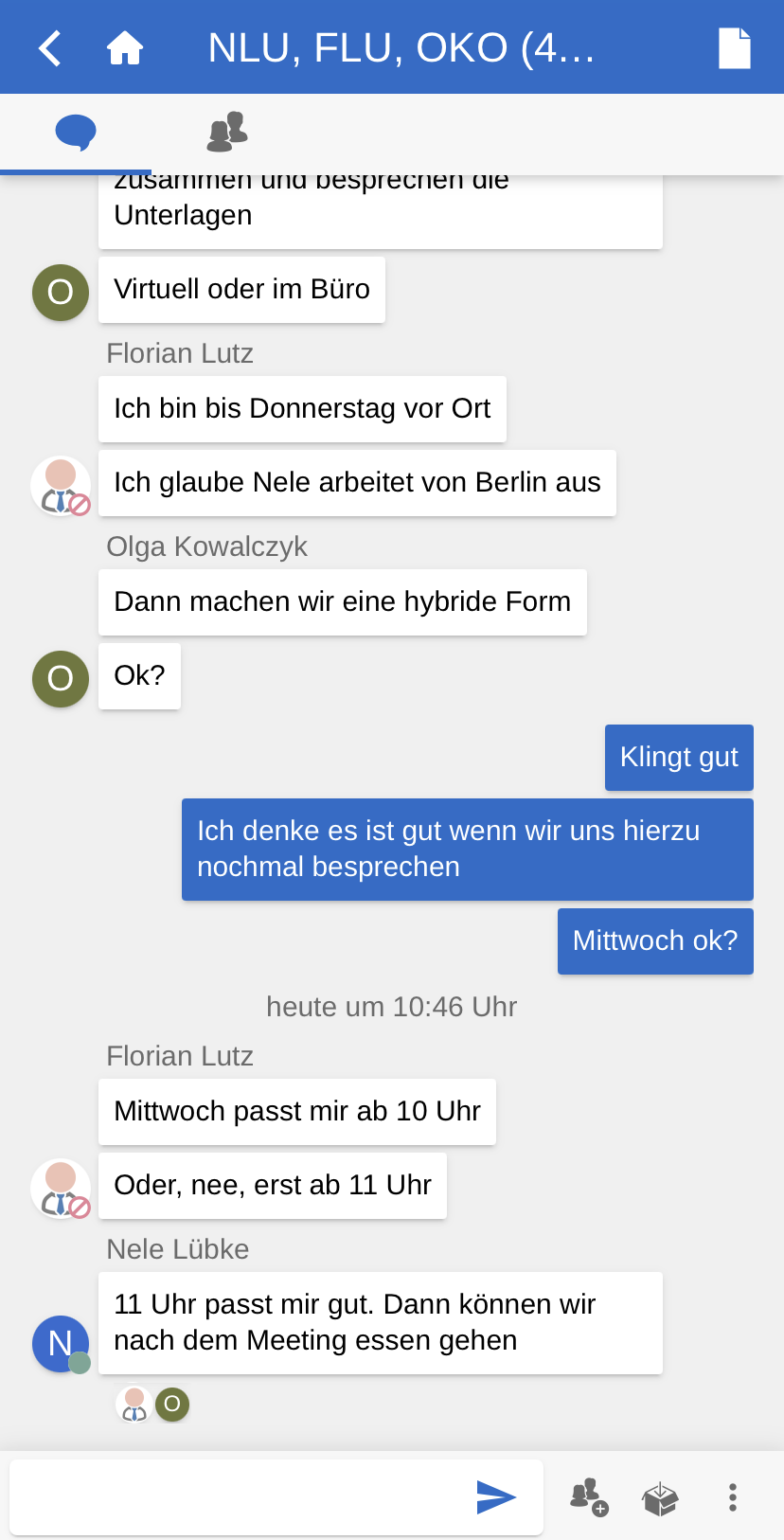784x1540 pixels.
Task: Select the 'Klingt gut' message bubble
Action: pyautogui.click(x=679, y=758)
